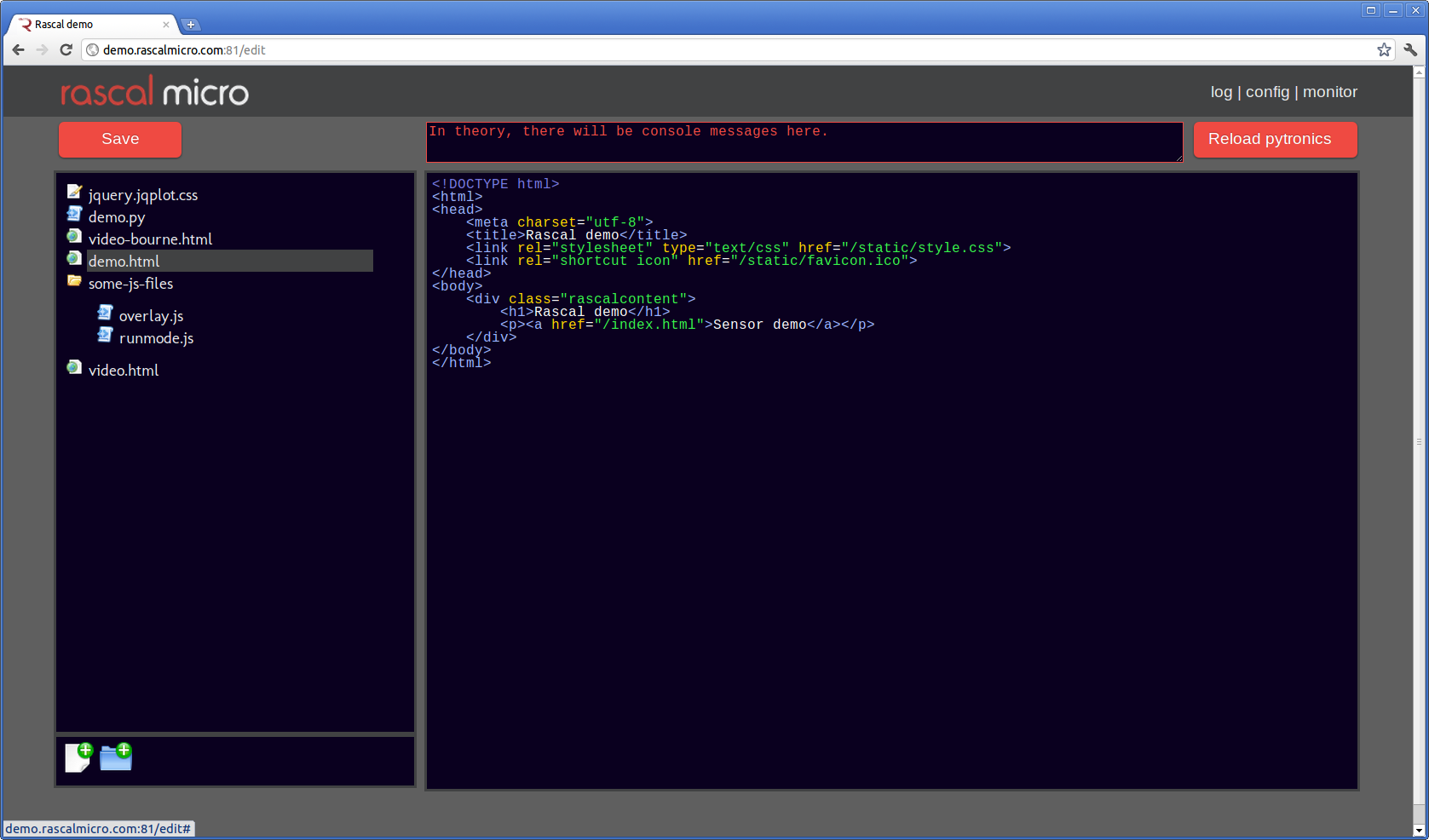Click the page scrollbar down arrow
1429x840 pixels.
[x=1419, y=830]
